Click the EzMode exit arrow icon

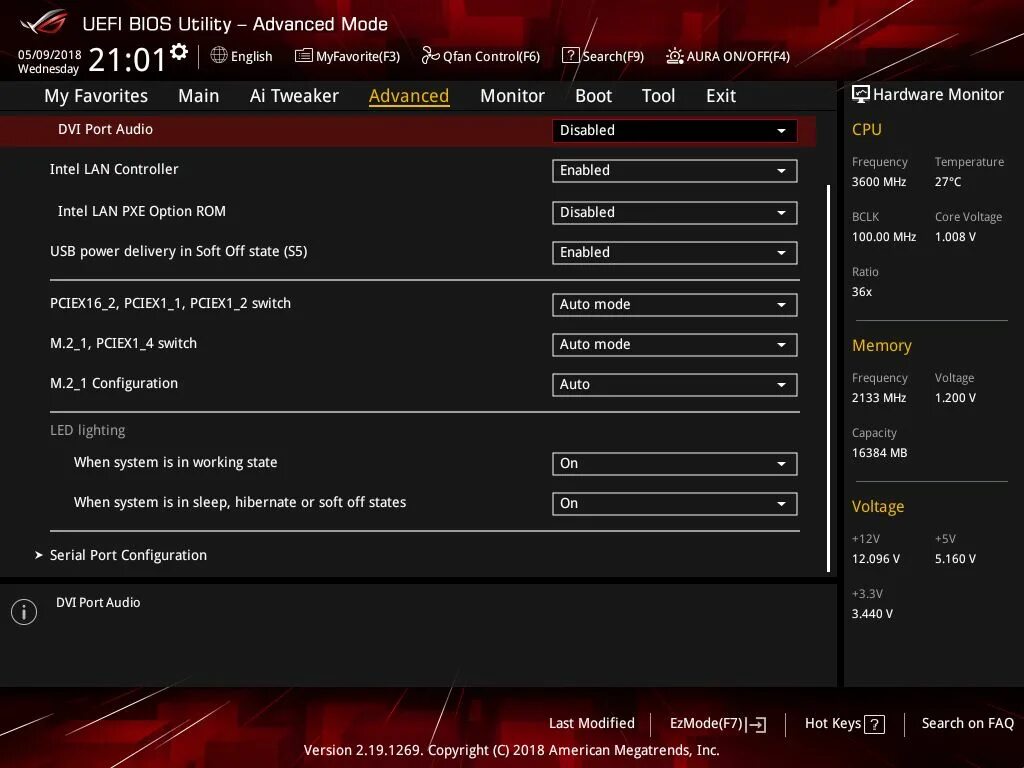pos(756,724)
